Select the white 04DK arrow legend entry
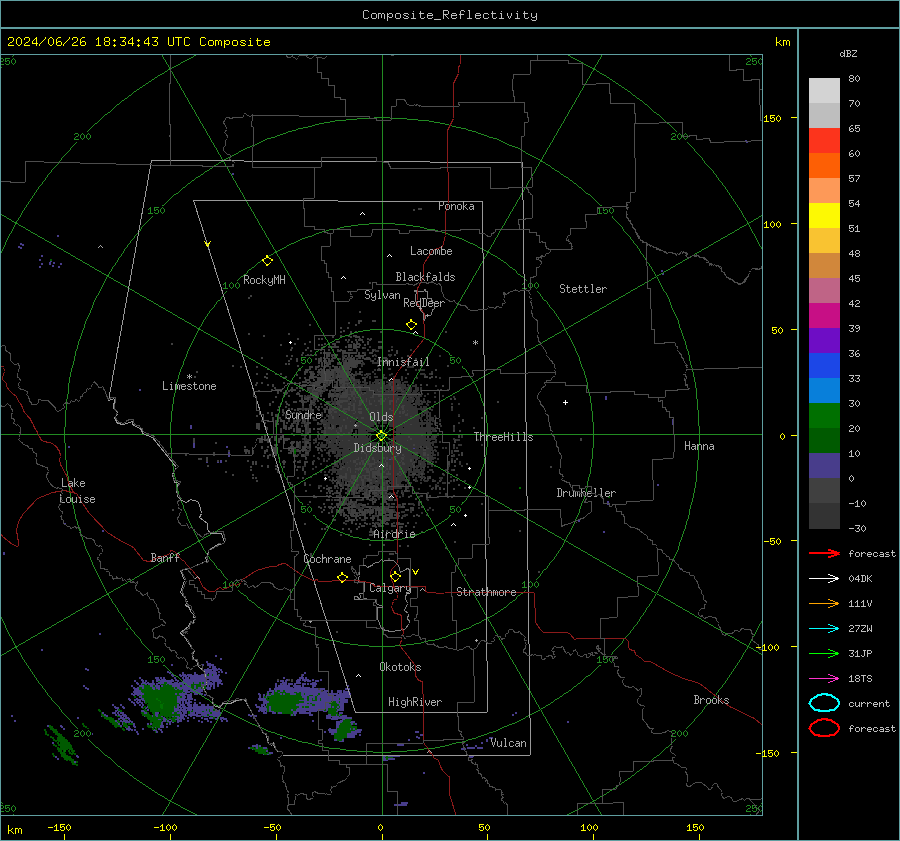This screenshot has width=900, height=841. (824, 578)
